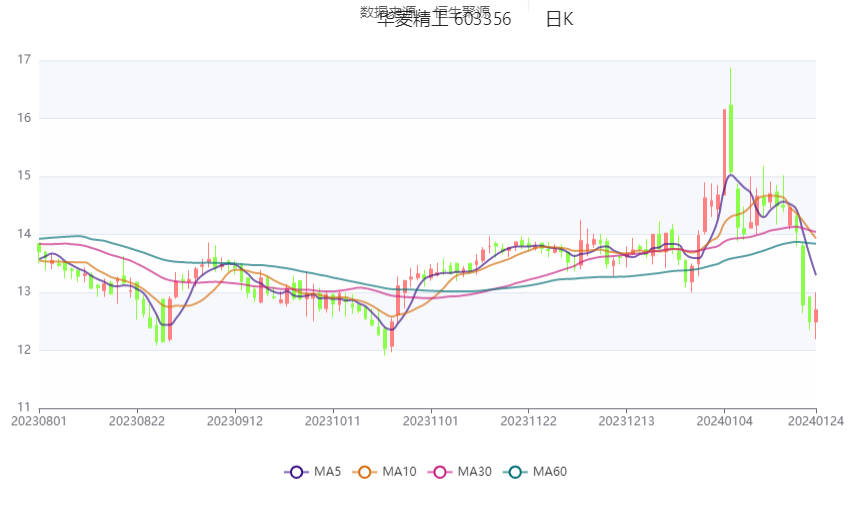Click the 20231011 x-axis date label
This screenshot has width=850, height=518.
[332, 421]
